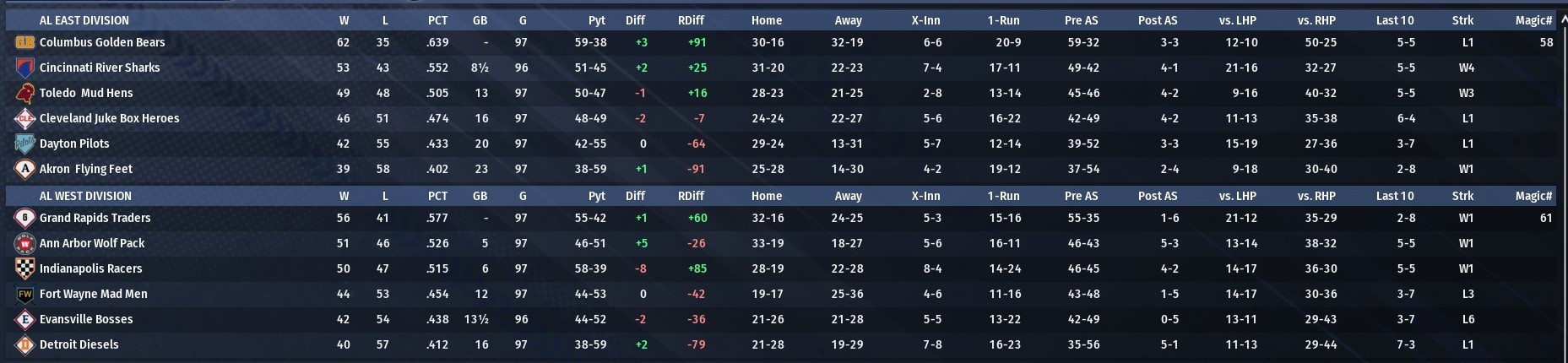
Task: Click the Akron Flying Feet logo
Action: click(x=24, y=169)
